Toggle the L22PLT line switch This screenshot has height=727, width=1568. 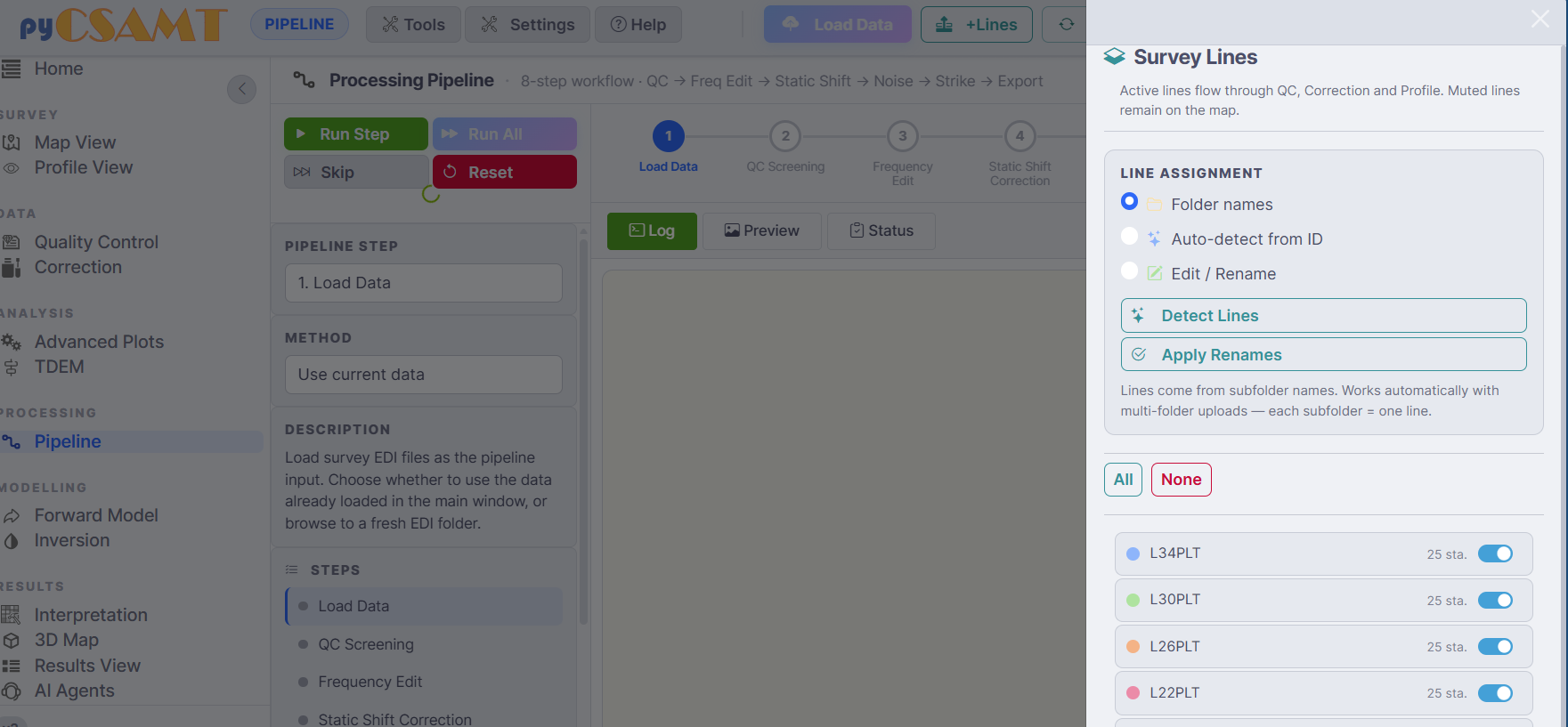point(1495,692)
